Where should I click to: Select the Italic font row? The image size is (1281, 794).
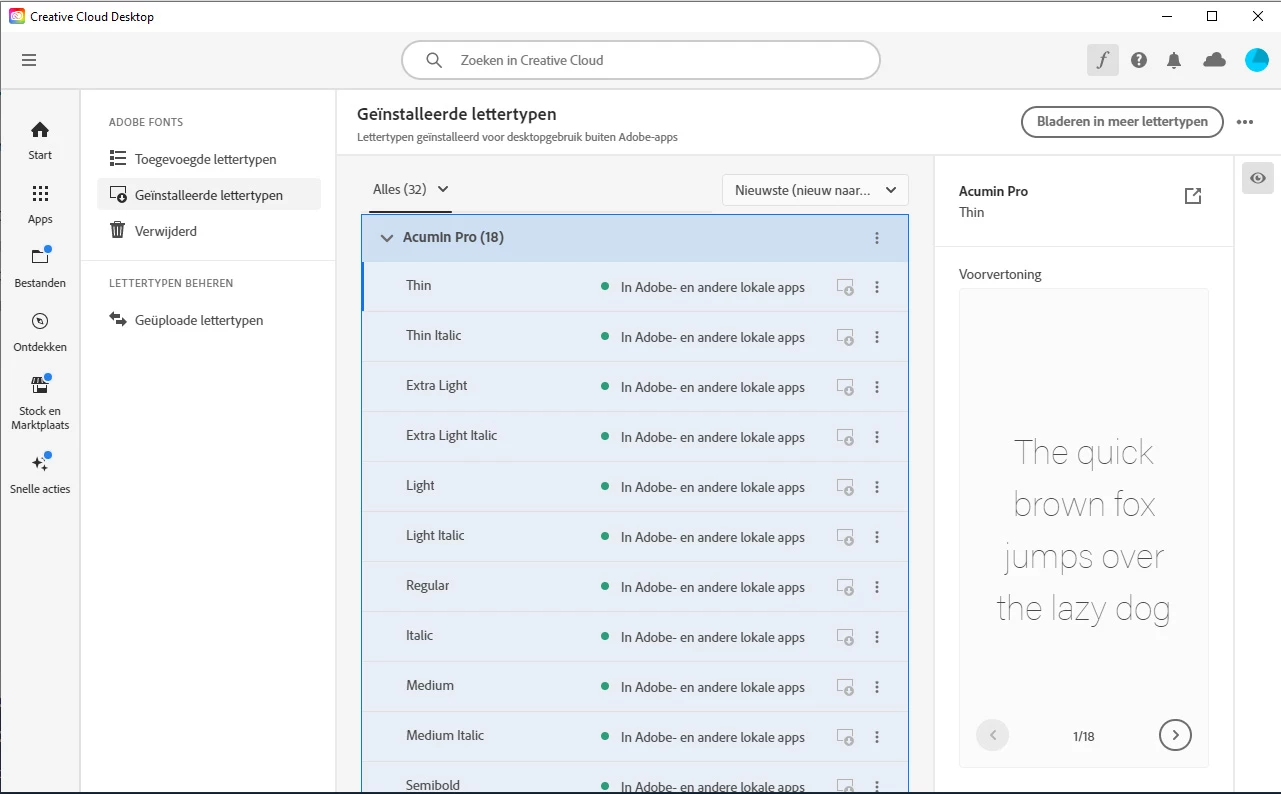point(635,637)
